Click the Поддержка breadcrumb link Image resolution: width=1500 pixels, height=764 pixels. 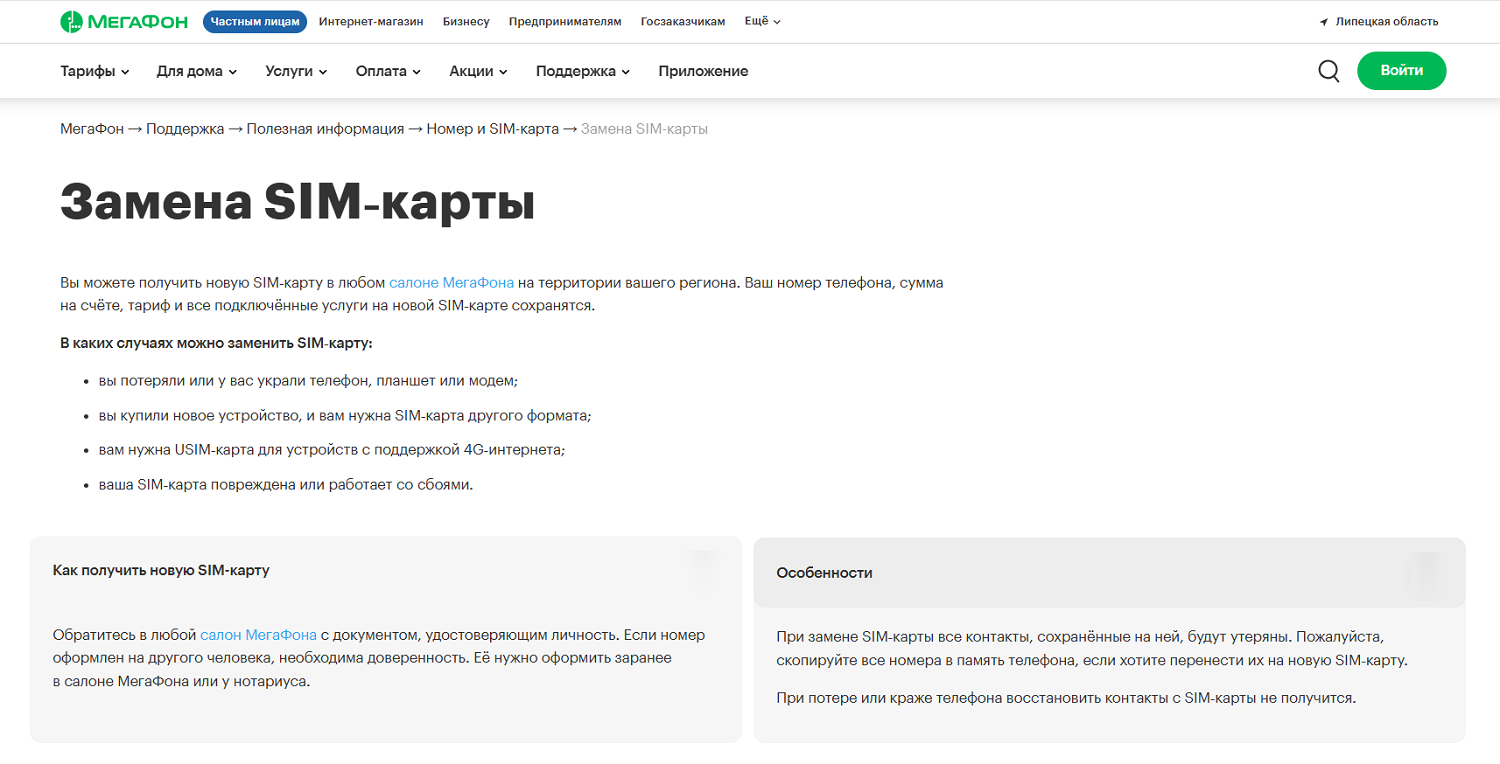[185, 129]
